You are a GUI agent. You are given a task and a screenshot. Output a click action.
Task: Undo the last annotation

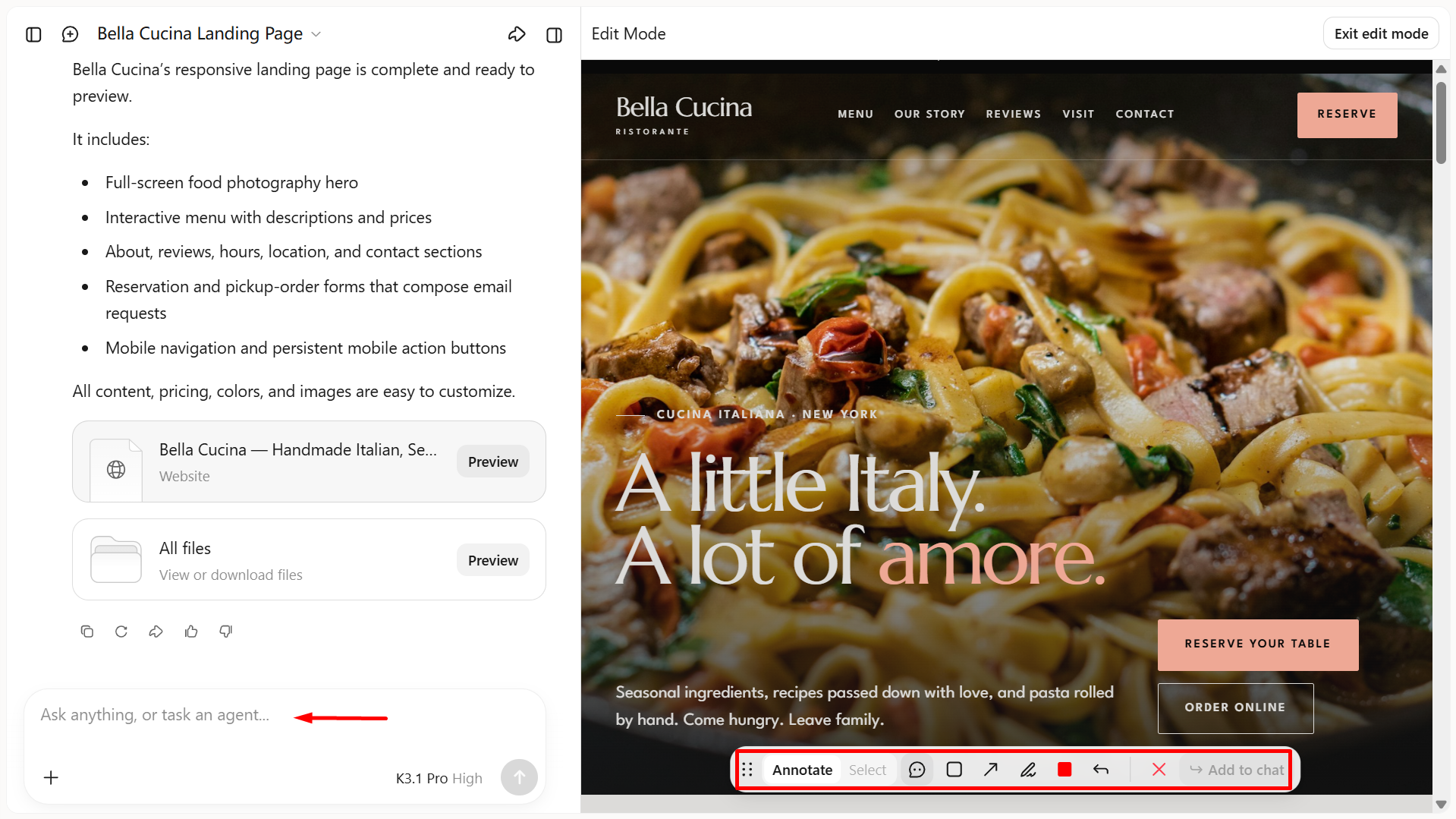[1101, 770]
